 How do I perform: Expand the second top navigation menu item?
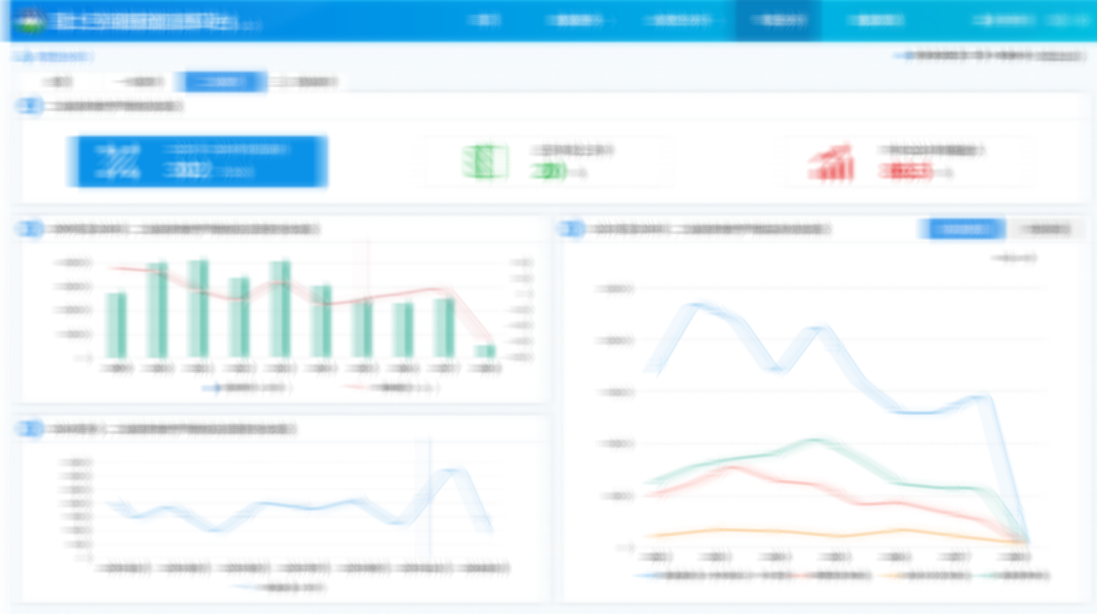click(x=575, y=20)
